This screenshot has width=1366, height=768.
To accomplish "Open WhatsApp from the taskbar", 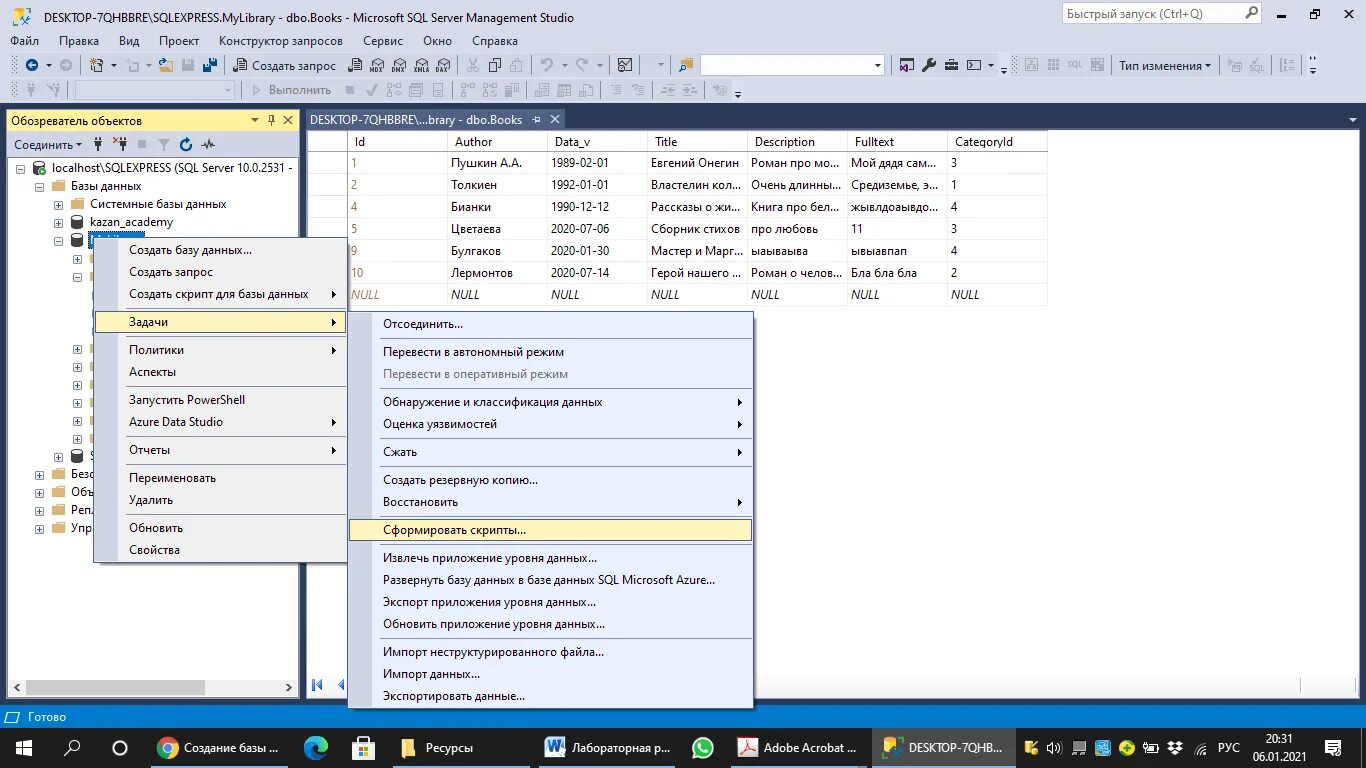I will [703, 748].
